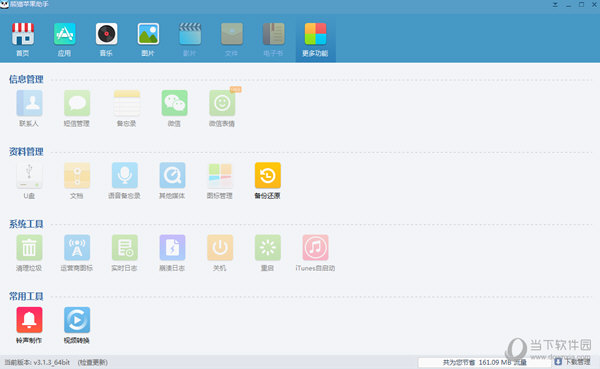Maximize the application window
Image resolution: width=600 pixels, height=369 pixels.
click(581, 5)
